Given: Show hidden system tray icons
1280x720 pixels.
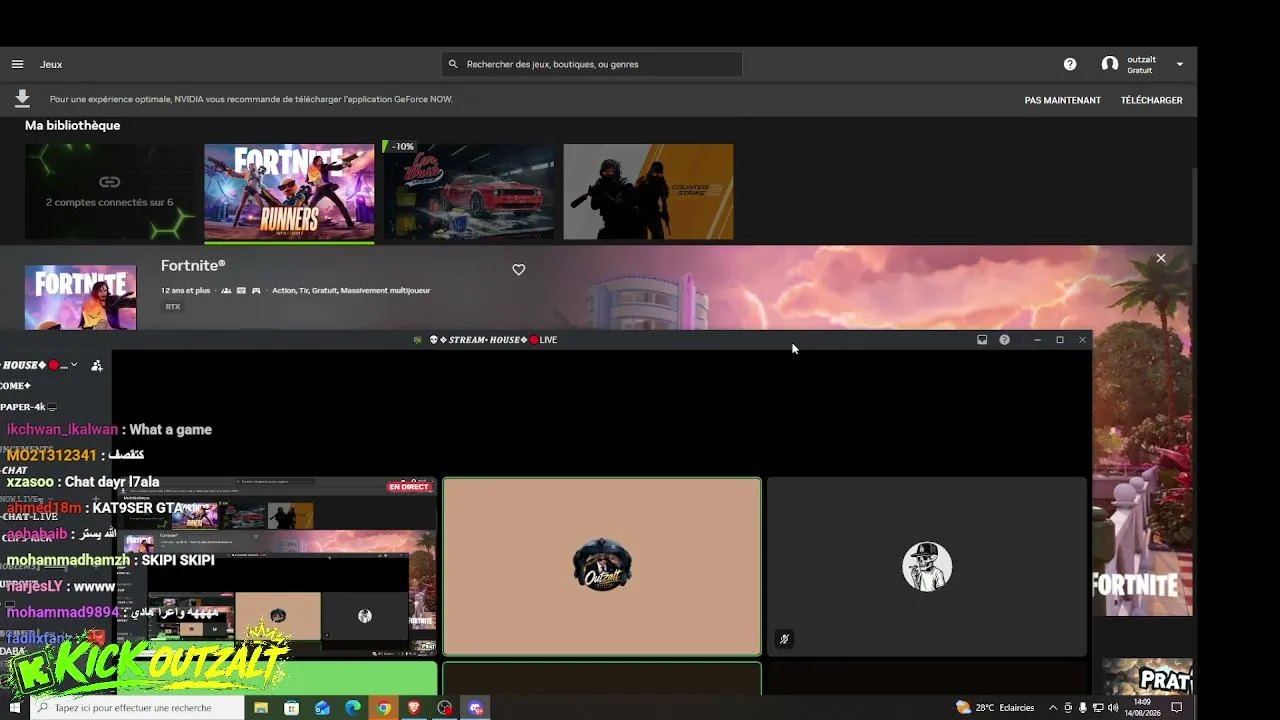Looking at the screenshot, I should [1052, 708].
